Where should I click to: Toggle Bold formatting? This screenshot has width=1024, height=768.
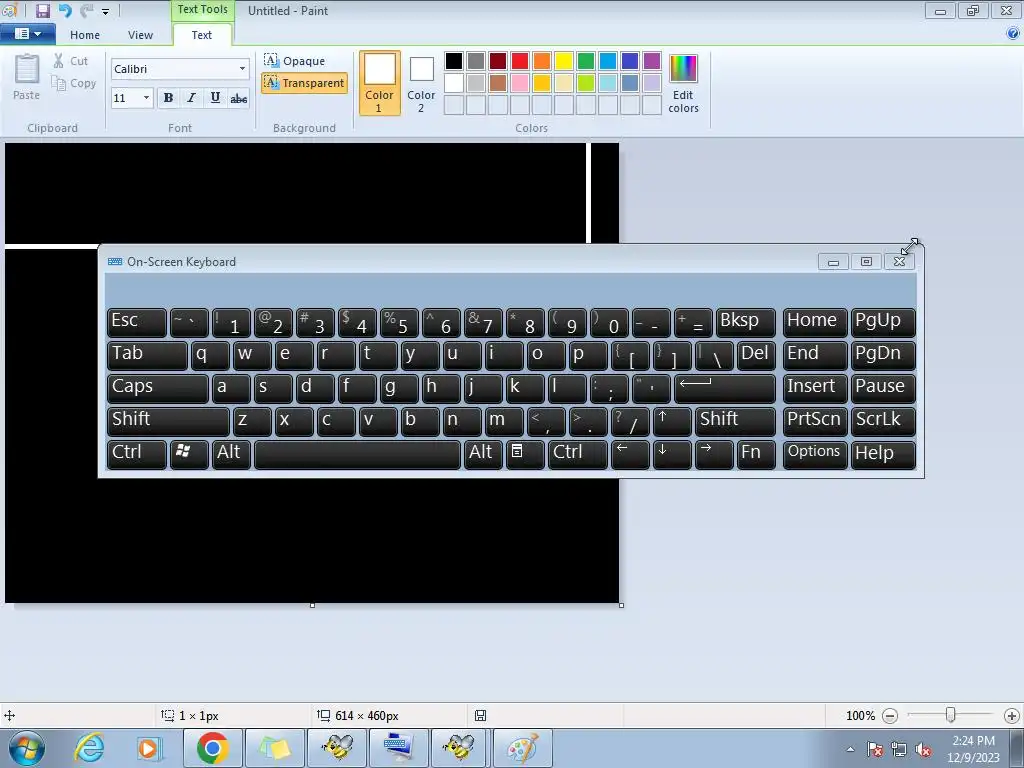(x=168, y=98)
